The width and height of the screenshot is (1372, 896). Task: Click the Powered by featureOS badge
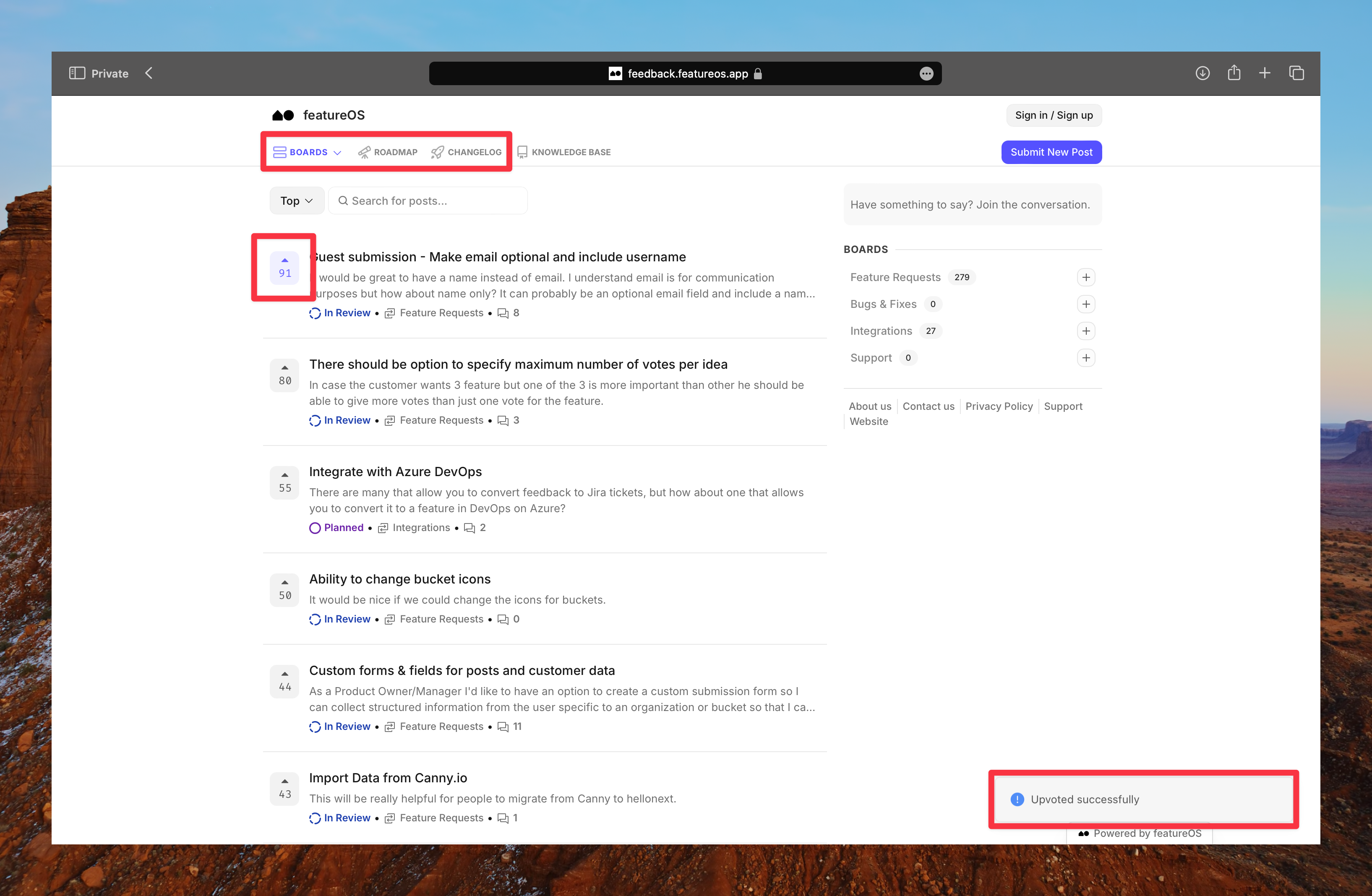(1140, 833)
